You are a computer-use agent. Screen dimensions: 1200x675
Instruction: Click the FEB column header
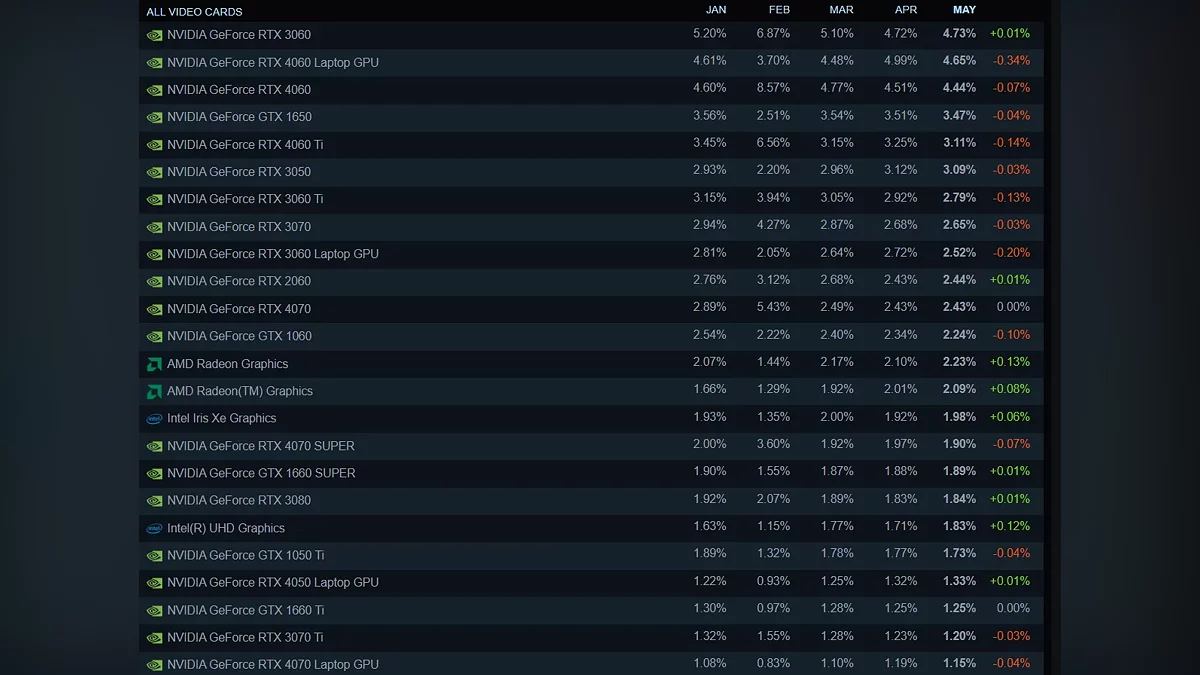pyautogui.click(x=779, y=10)
